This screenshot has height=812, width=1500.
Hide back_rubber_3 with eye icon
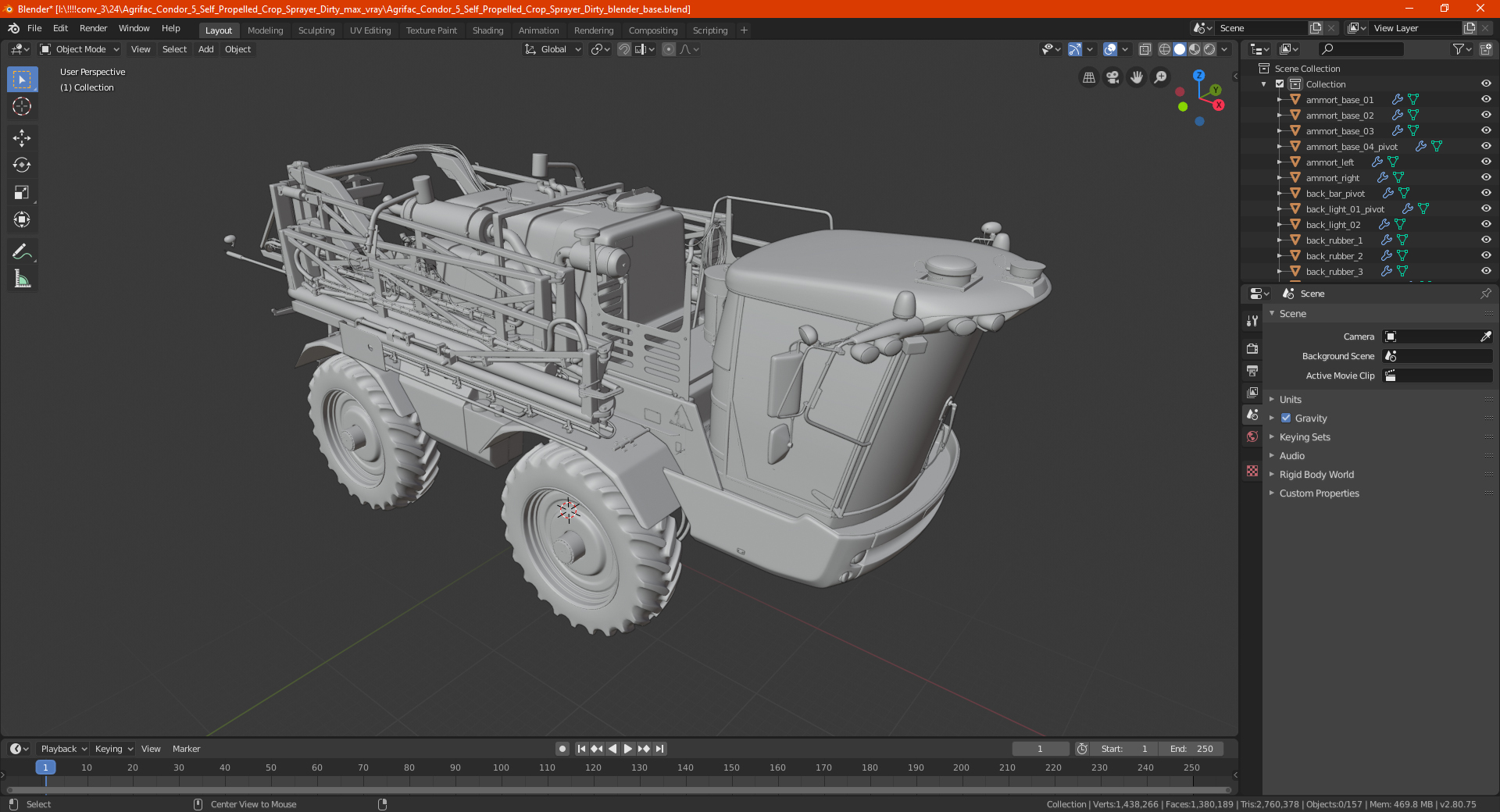click(1486, 272)
